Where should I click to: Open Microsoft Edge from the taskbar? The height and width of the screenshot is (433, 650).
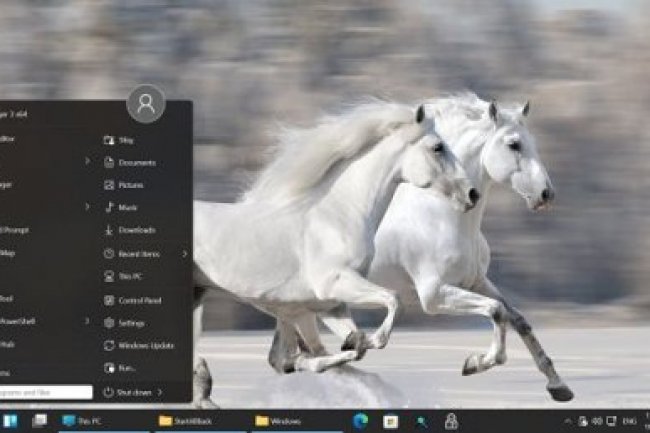361,421
